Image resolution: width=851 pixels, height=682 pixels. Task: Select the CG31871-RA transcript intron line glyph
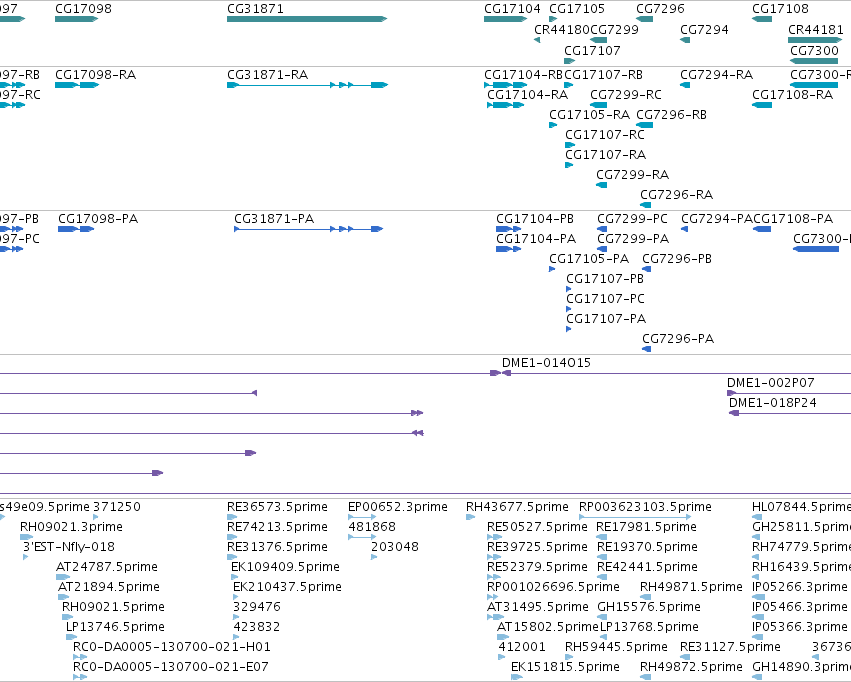(x=307, y=85)
